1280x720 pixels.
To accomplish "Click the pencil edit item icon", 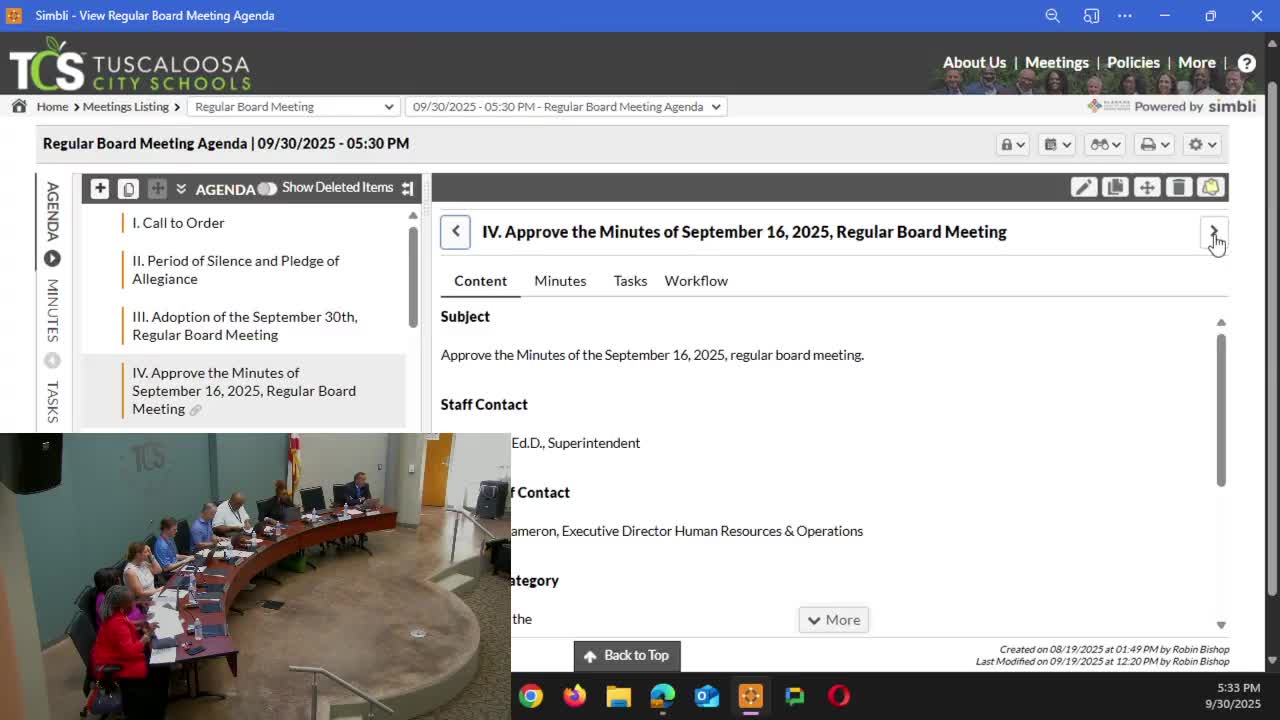I will pos(1083,187).
